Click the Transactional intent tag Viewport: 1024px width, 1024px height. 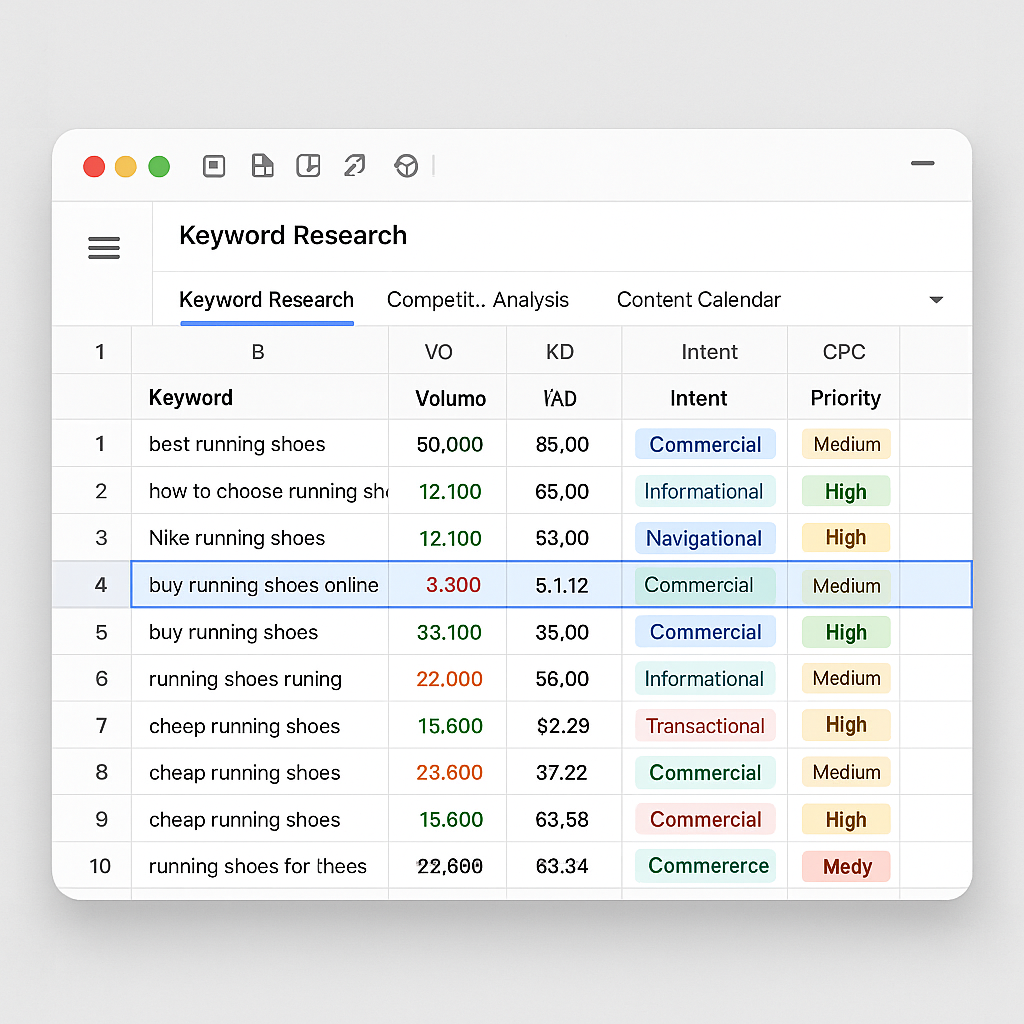(x=705, y=726)
